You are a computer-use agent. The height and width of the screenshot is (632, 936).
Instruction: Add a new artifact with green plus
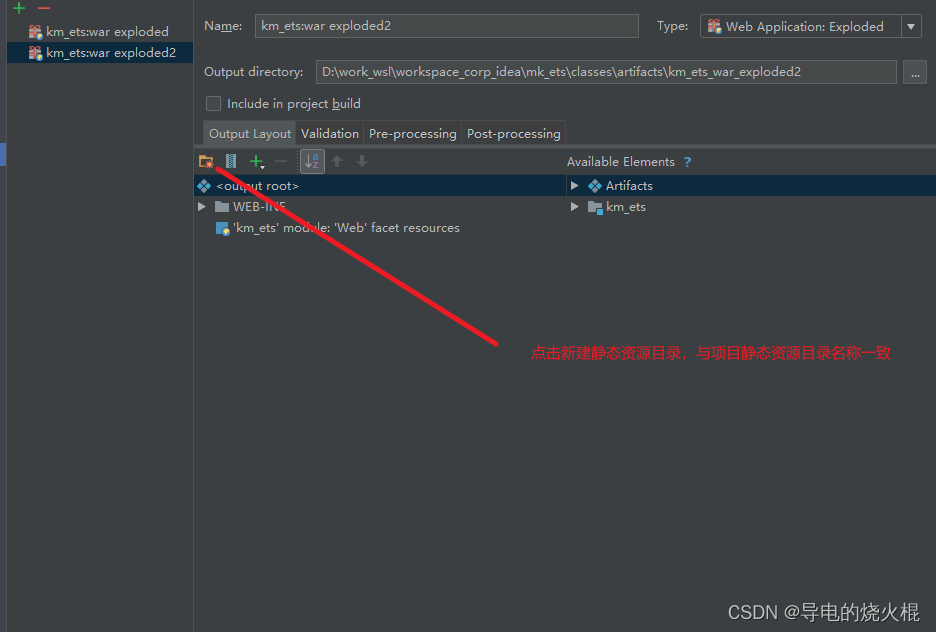point(19,8)
